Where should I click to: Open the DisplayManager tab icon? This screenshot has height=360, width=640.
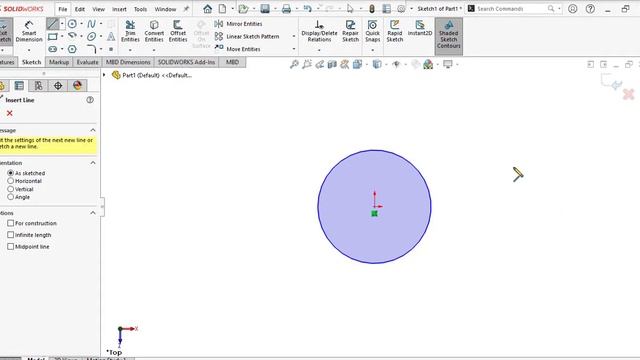[x=78, y=85]
